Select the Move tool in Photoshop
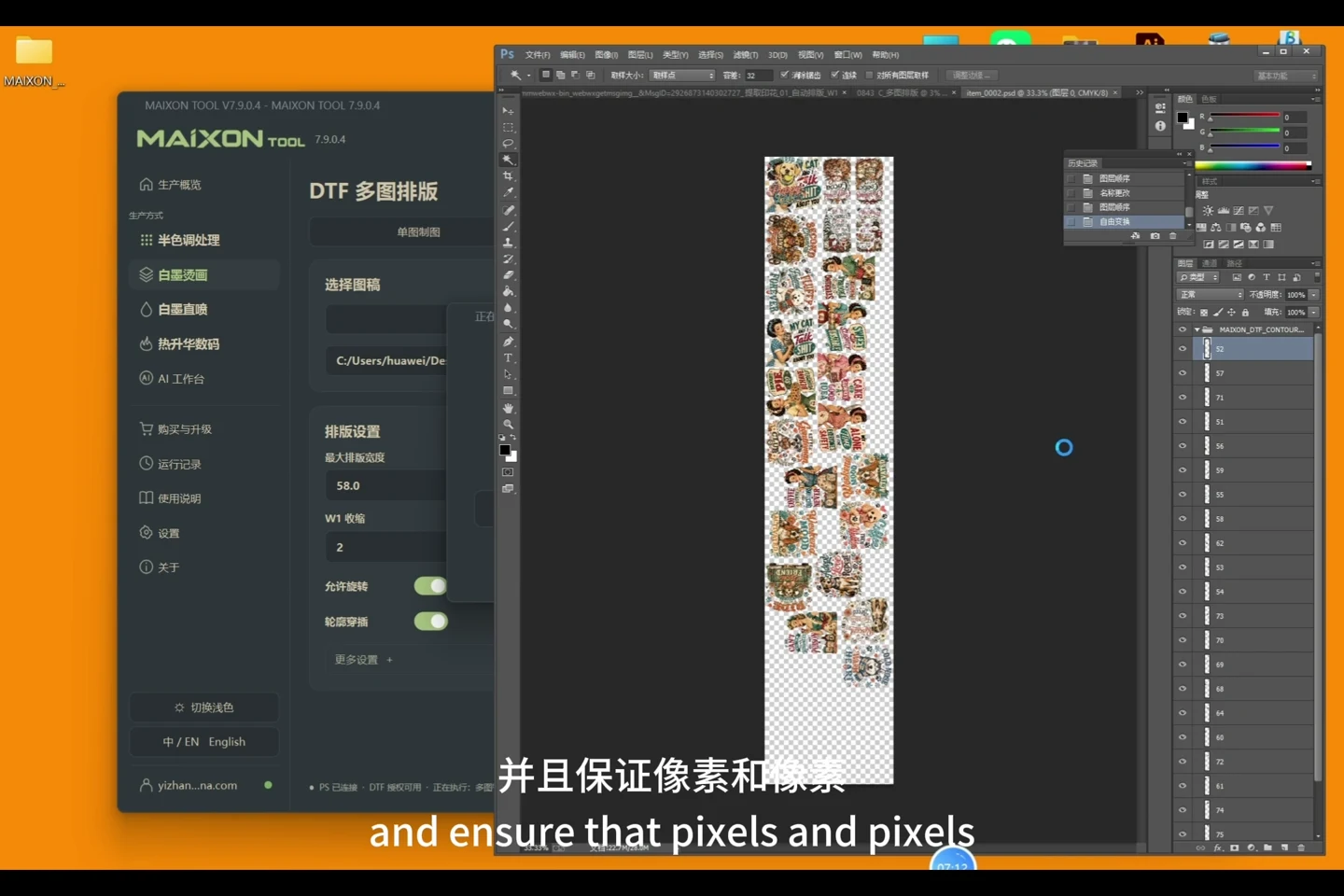The height and width of the screenshot is (896, 1344). click(x=508, y=110)
